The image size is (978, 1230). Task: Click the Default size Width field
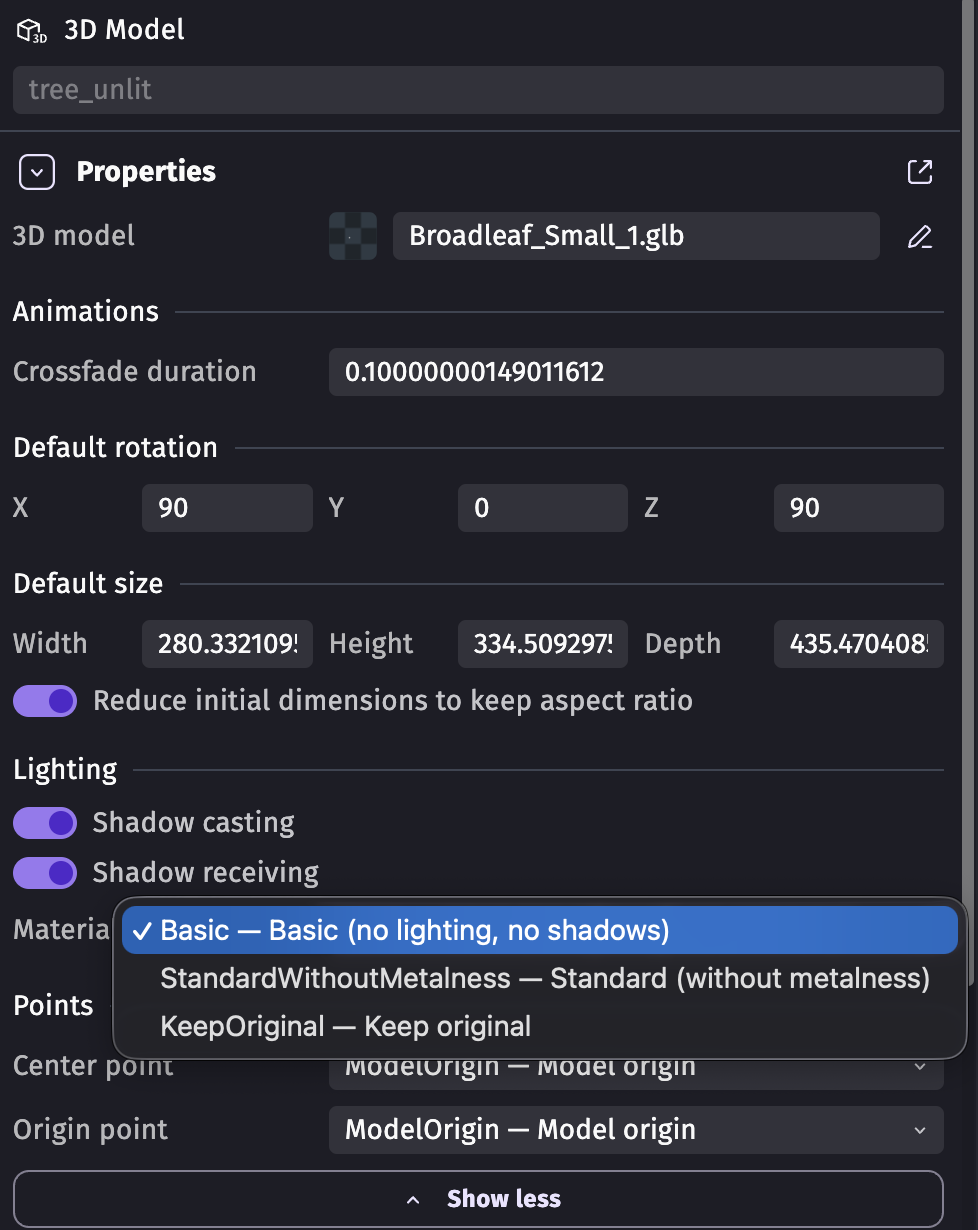tap(227, 644)
